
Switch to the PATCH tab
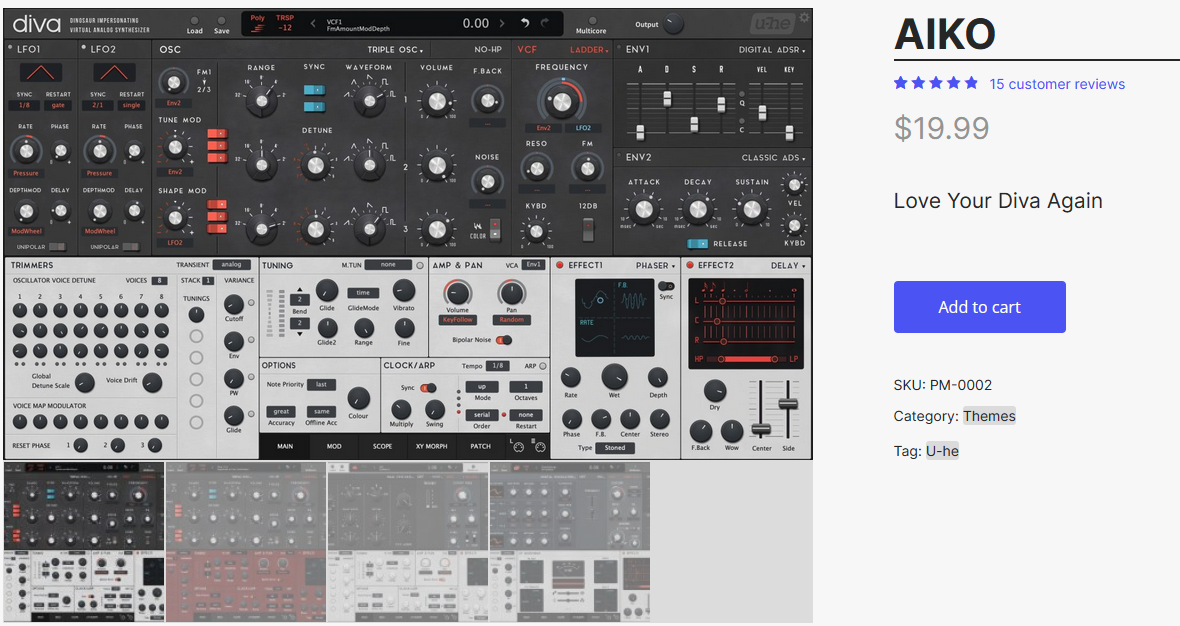[x=480, y=446]
